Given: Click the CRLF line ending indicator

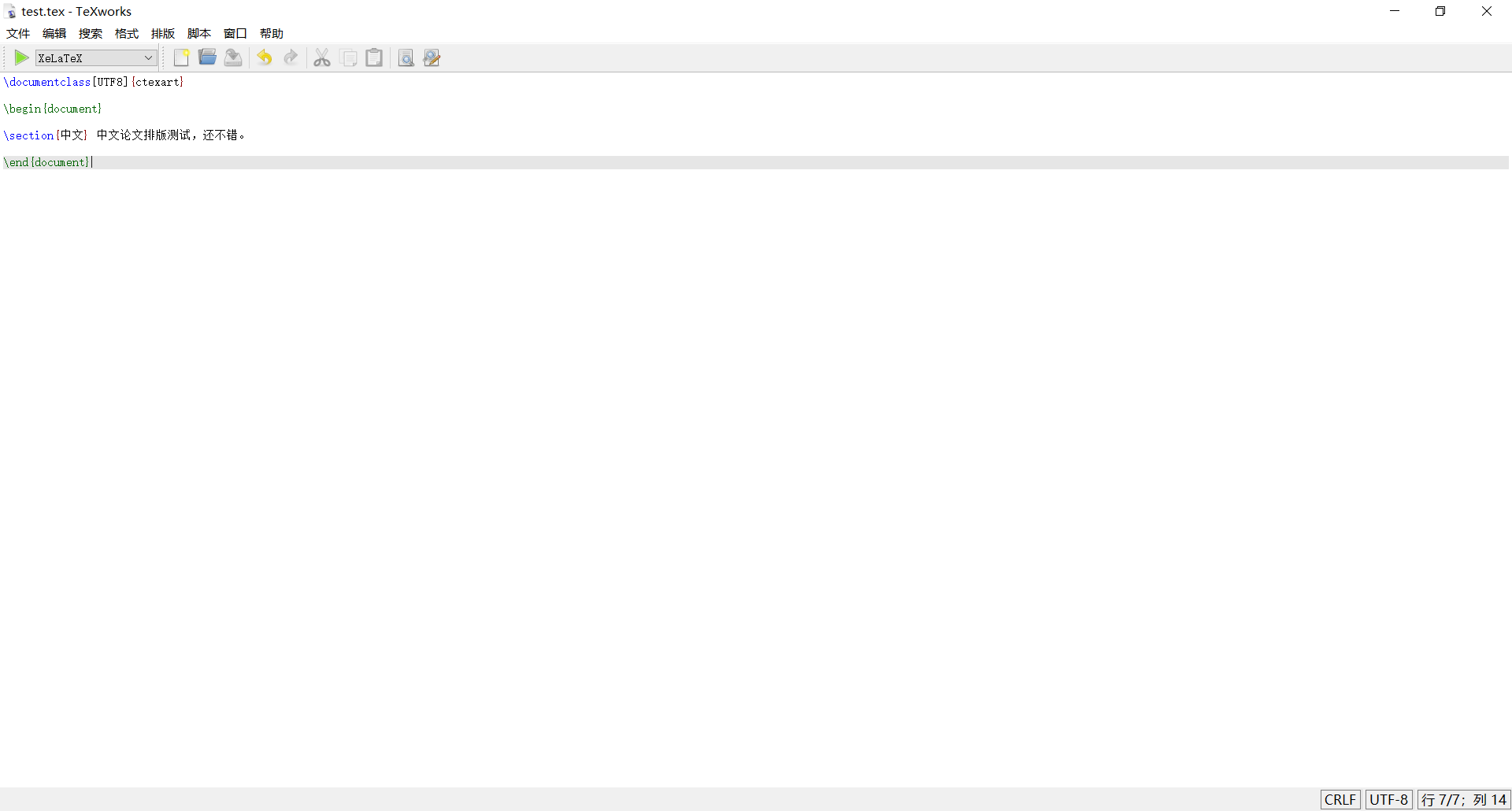Looking at the screenshot, I should (x=1340, y=799).
